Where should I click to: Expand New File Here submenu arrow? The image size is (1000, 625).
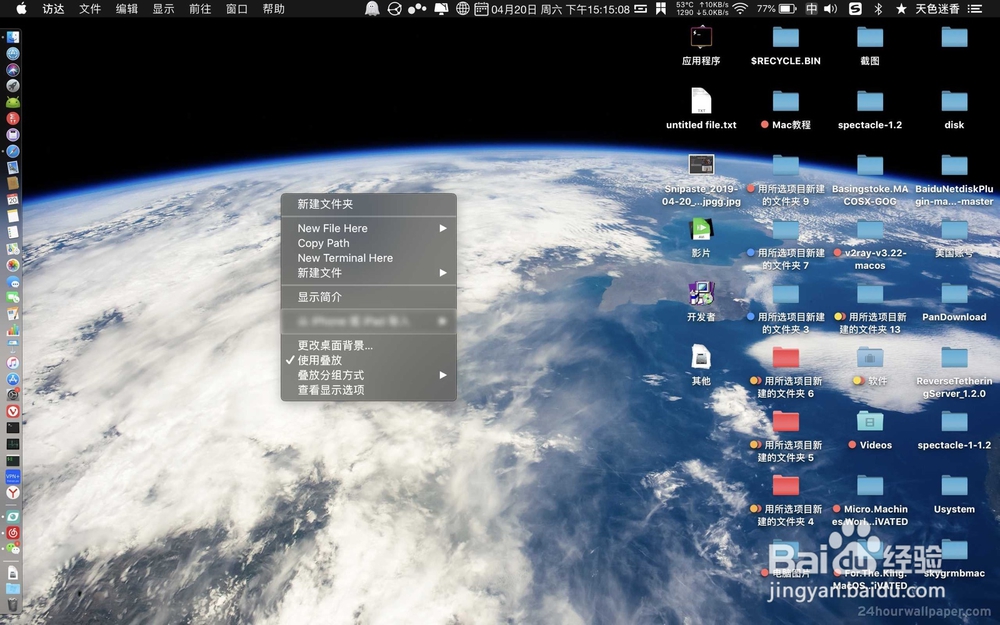pyautogui.click(x=443, y=228)
